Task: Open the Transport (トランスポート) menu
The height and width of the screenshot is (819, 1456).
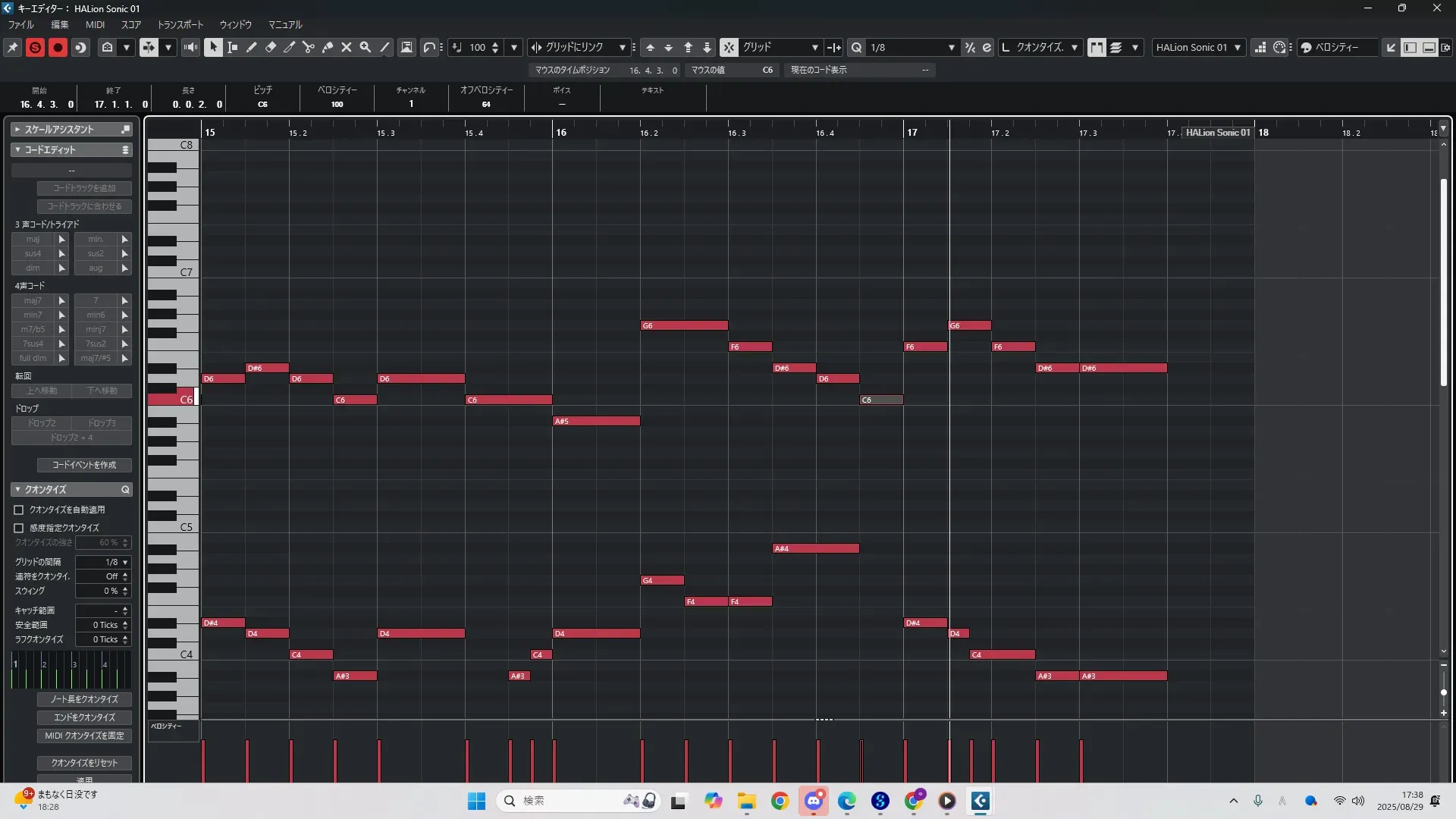Action: (180, 24)
